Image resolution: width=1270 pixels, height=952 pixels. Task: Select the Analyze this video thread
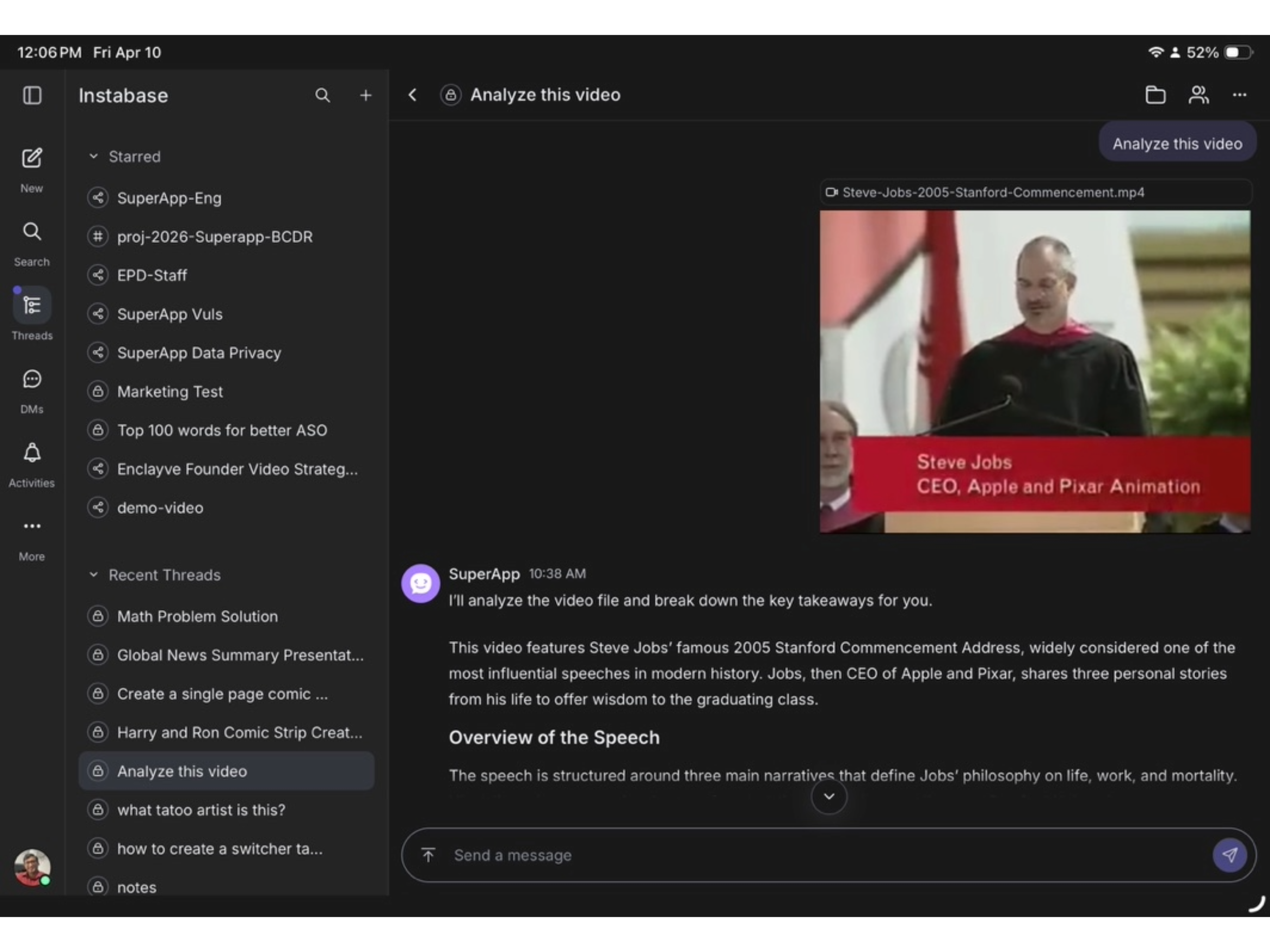226,771
